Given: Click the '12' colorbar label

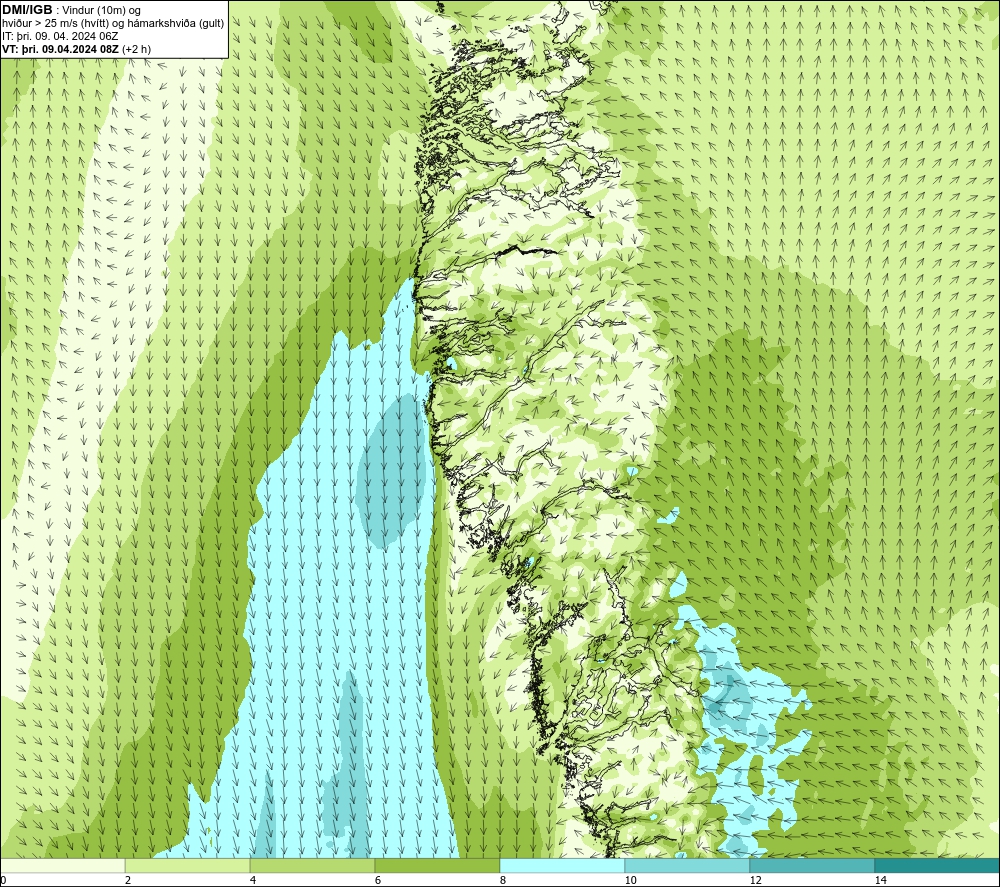Looking at the screenshot, I should (x=755, y=880).
